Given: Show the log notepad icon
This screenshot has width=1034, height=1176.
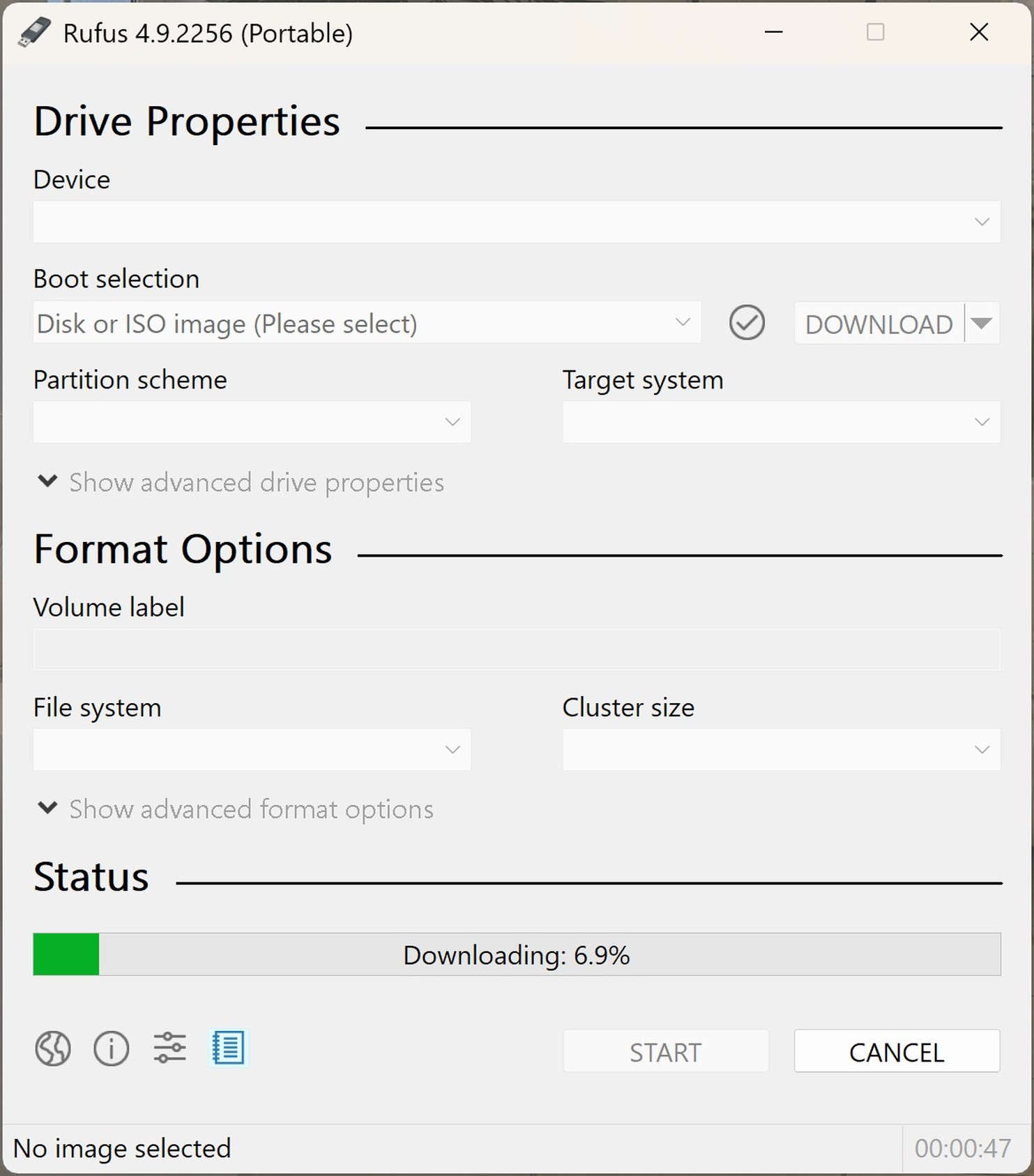Looking at the screenshot, I should pos(228,1048).
